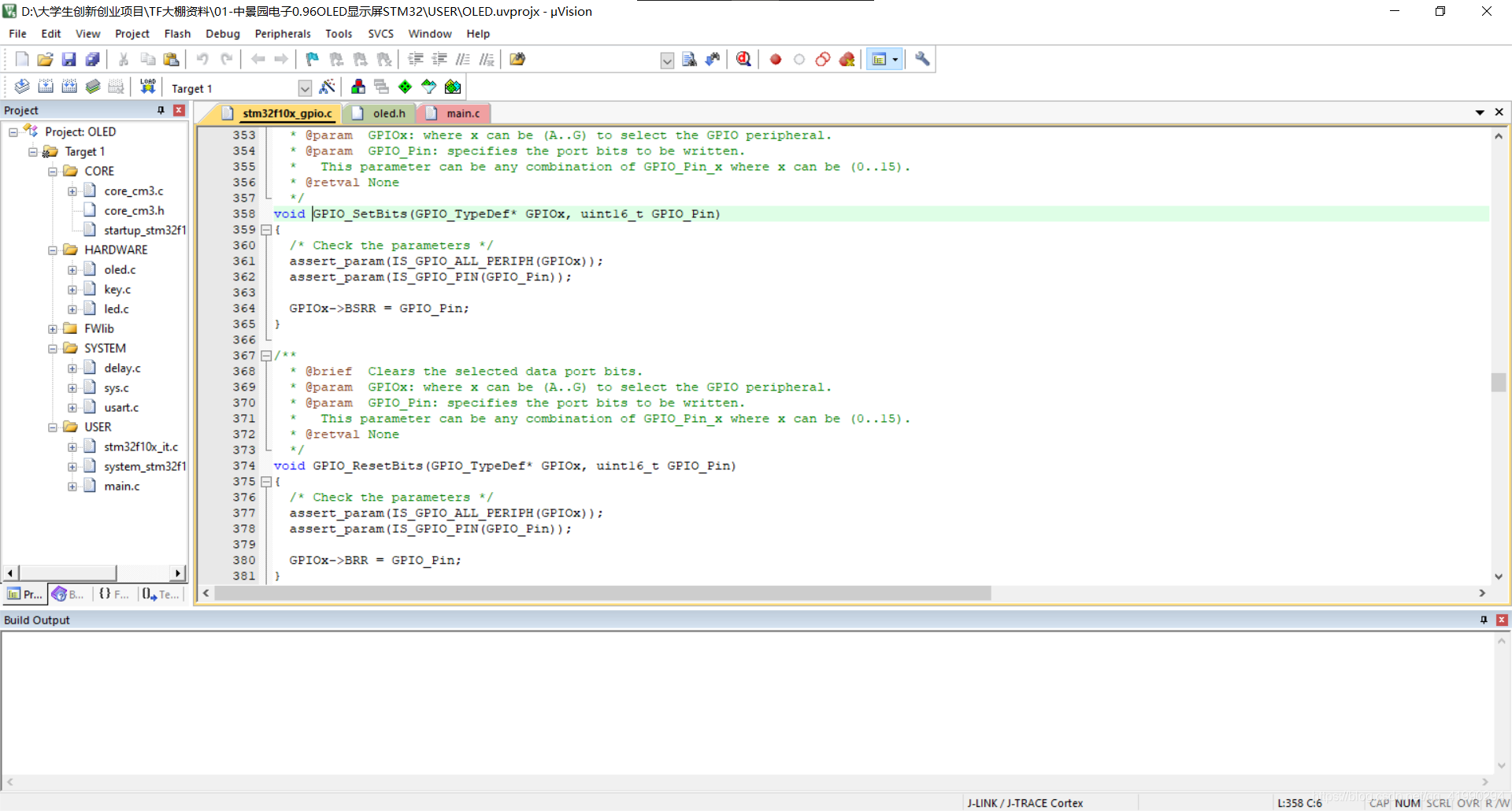Open the Target 1 selection dropdown
Screen dimensions: 1512x811
tap(305, 88)
